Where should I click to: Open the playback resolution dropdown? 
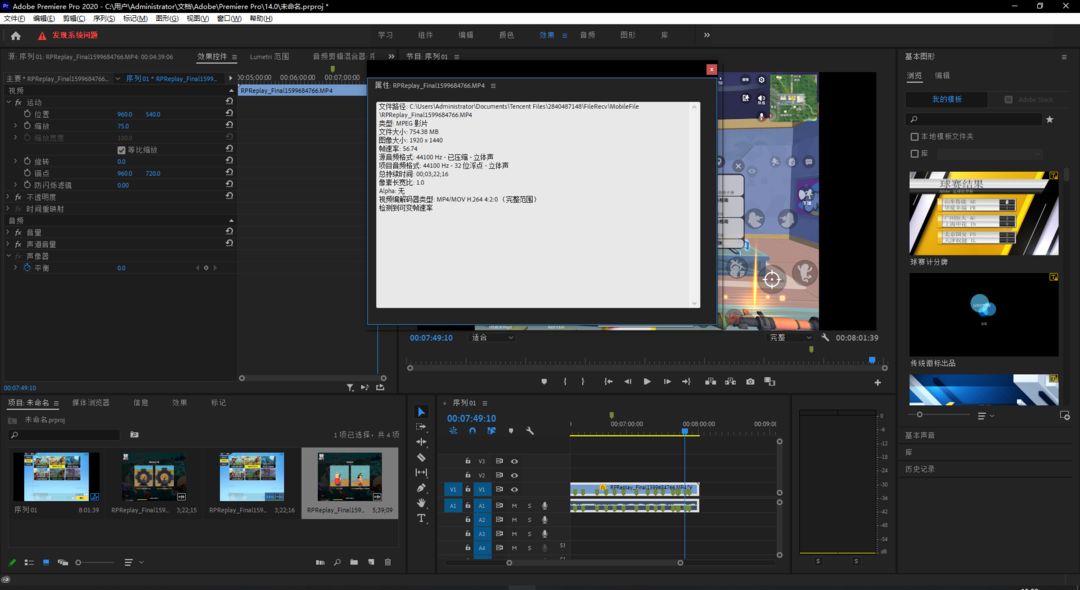(x=789, y=337)
